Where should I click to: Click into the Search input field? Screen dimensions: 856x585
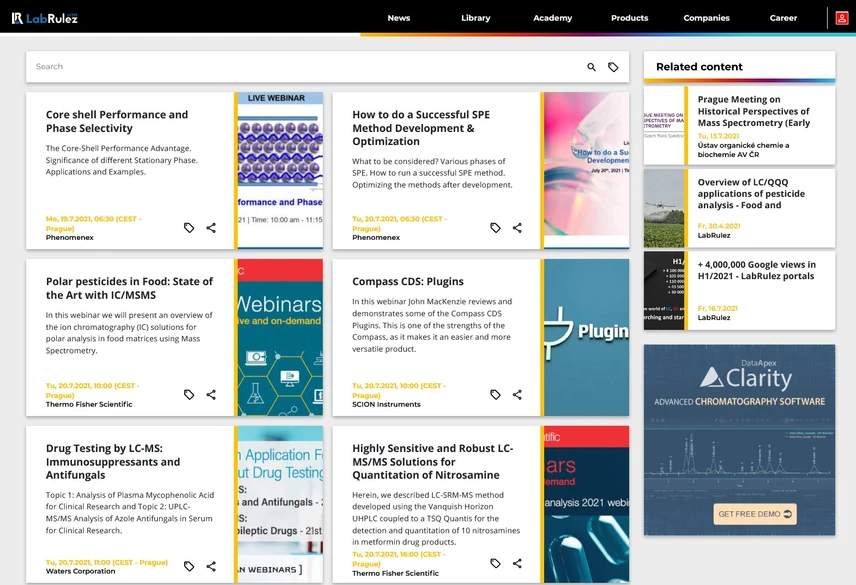click(306, 67)
